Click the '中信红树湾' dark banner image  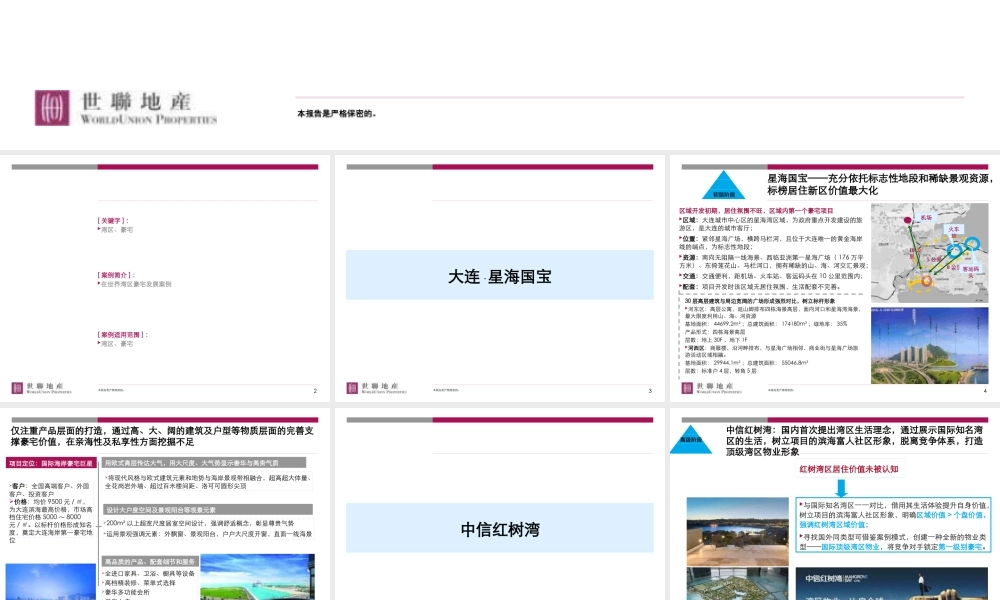point(893,583)
